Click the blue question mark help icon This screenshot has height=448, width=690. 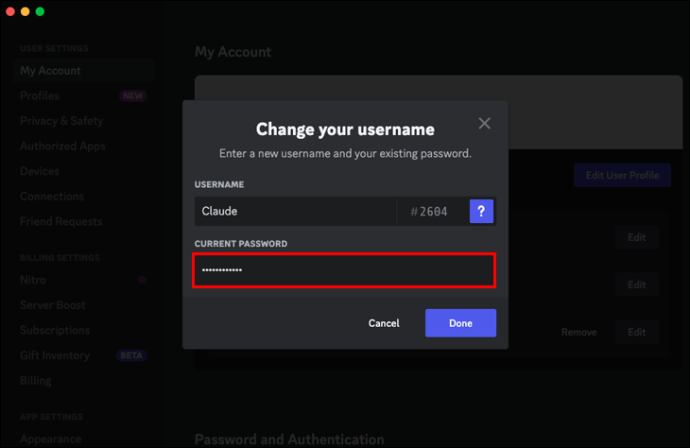pyautogui.click(x=481, y=211)
